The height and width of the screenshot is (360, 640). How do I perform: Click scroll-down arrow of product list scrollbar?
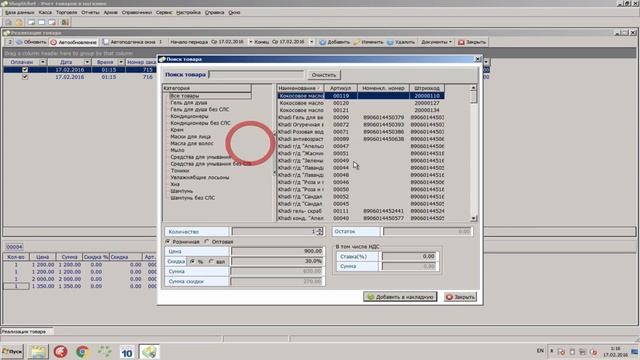[x=473, y=218]
